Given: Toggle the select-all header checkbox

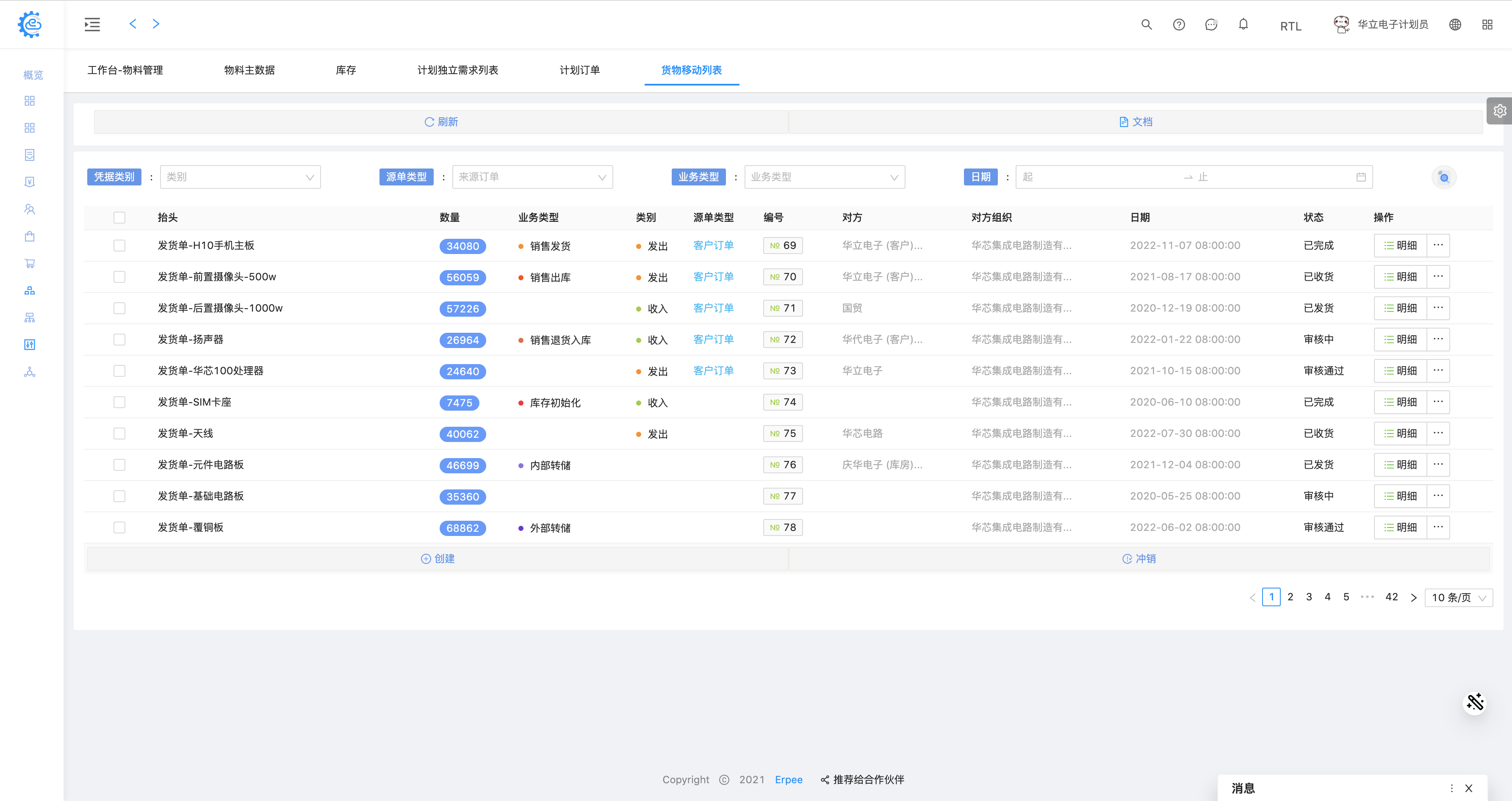Looking at the screenshot, I should click(119, 218).
